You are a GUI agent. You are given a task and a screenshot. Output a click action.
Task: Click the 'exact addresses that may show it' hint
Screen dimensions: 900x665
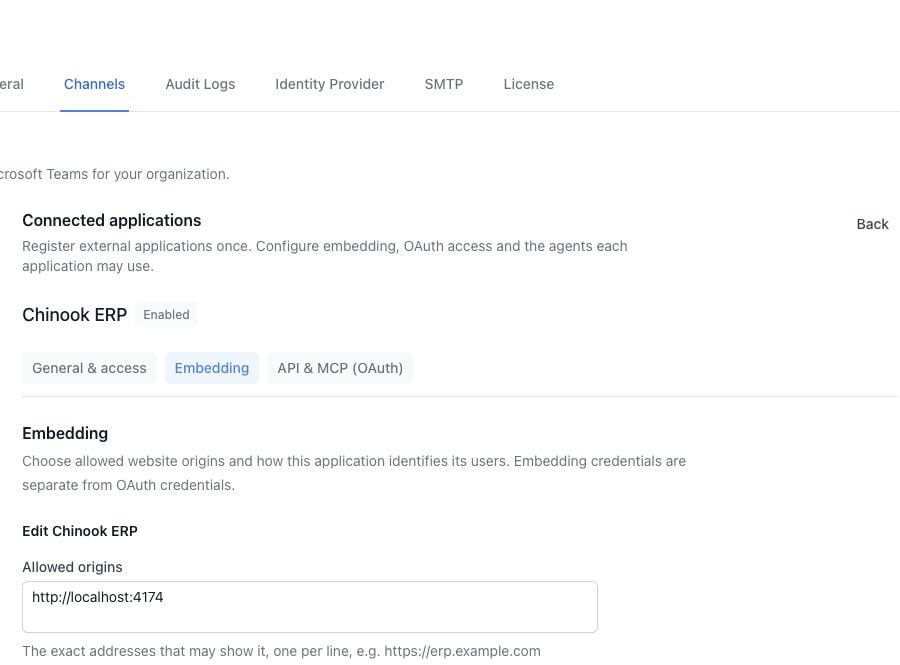[x=281, y=651]
